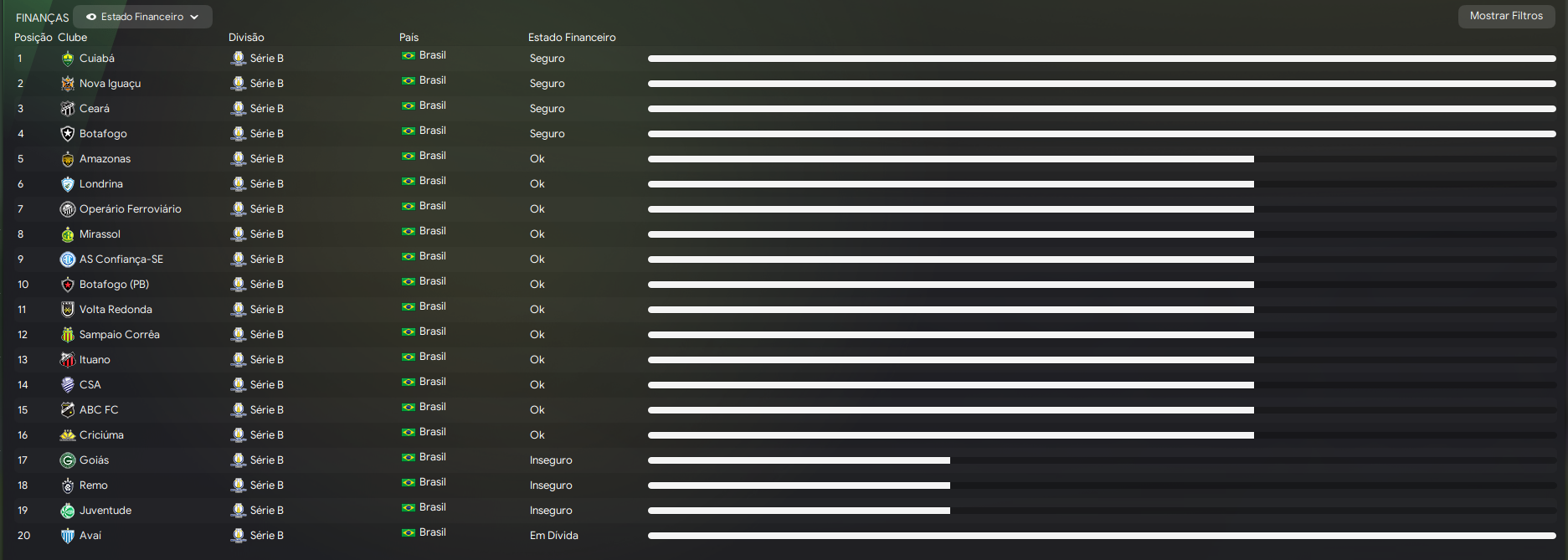The height and width of the screenshot is (560, 1568).
Task: Click the eye icon beside Estado Financeiro
Action: 91,17
